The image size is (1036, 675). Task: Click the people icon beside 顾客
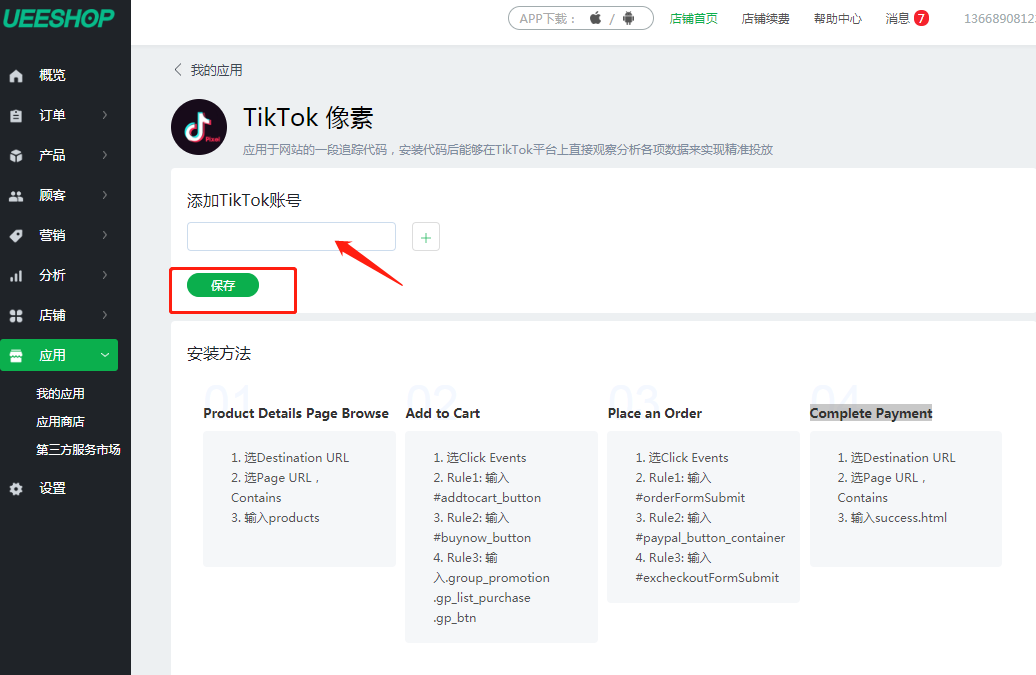pos(17,196)
